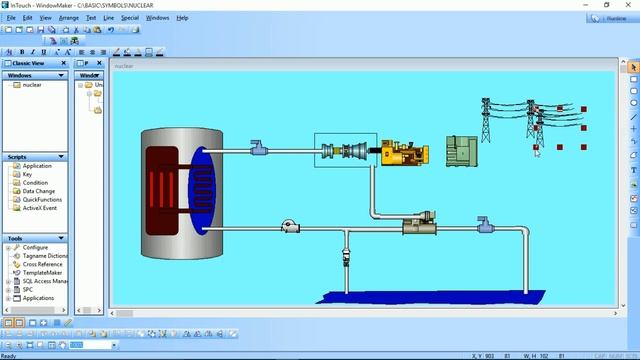Open the Text menu
This screenshot has height=360, width=640.
(x=91, y=18)
